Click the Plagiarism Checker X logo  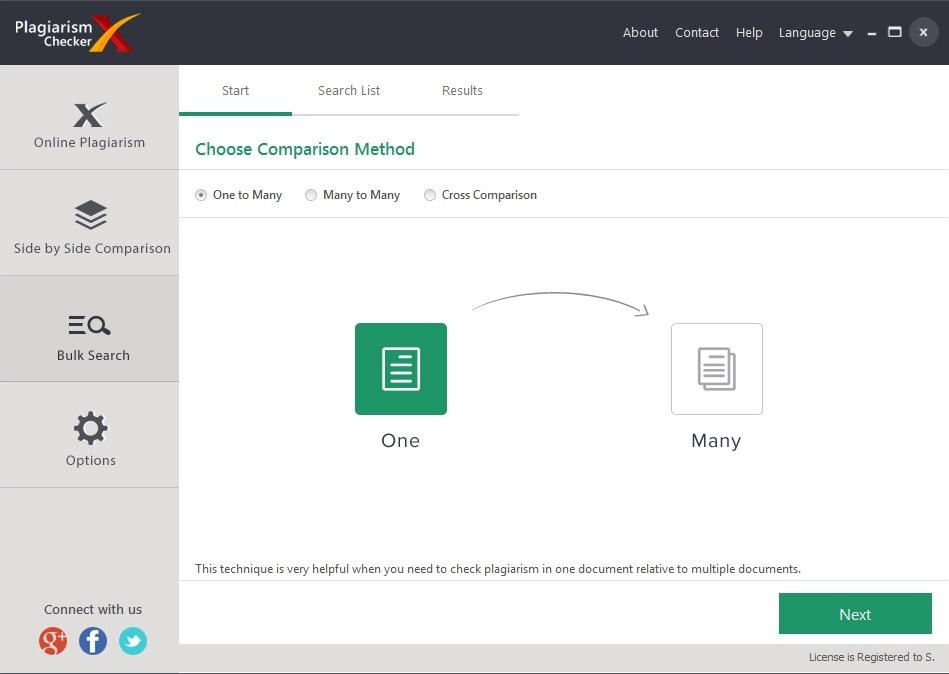click(77, 33)
